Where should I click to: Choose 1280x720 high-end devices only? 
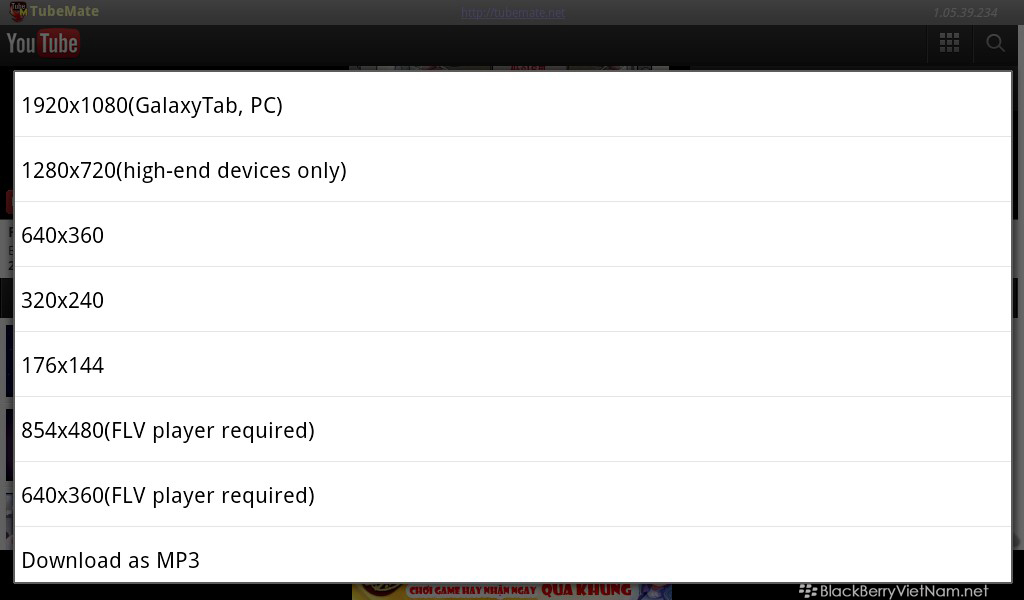[513, 170]
